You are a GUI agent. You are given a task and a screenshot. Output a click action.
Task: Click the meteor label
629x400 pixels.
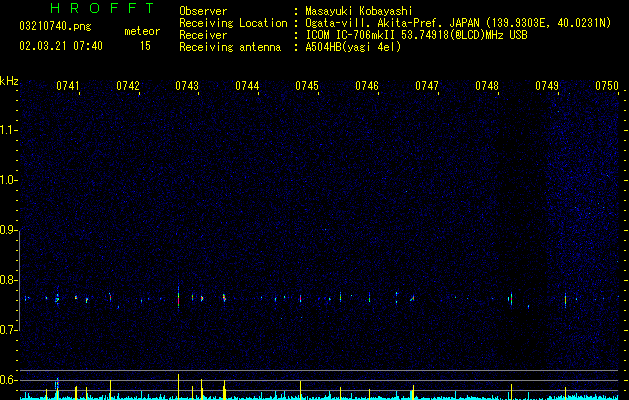tap(142, 31)
